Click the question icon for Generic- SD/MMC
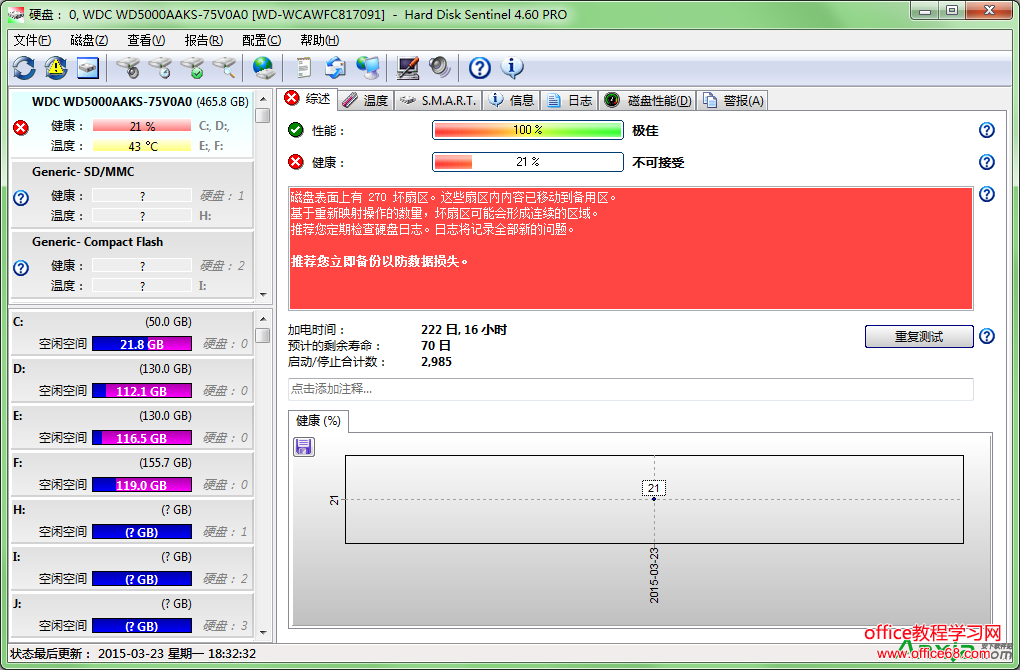The height and width of the screenshot is (670, 1020). 21,198
